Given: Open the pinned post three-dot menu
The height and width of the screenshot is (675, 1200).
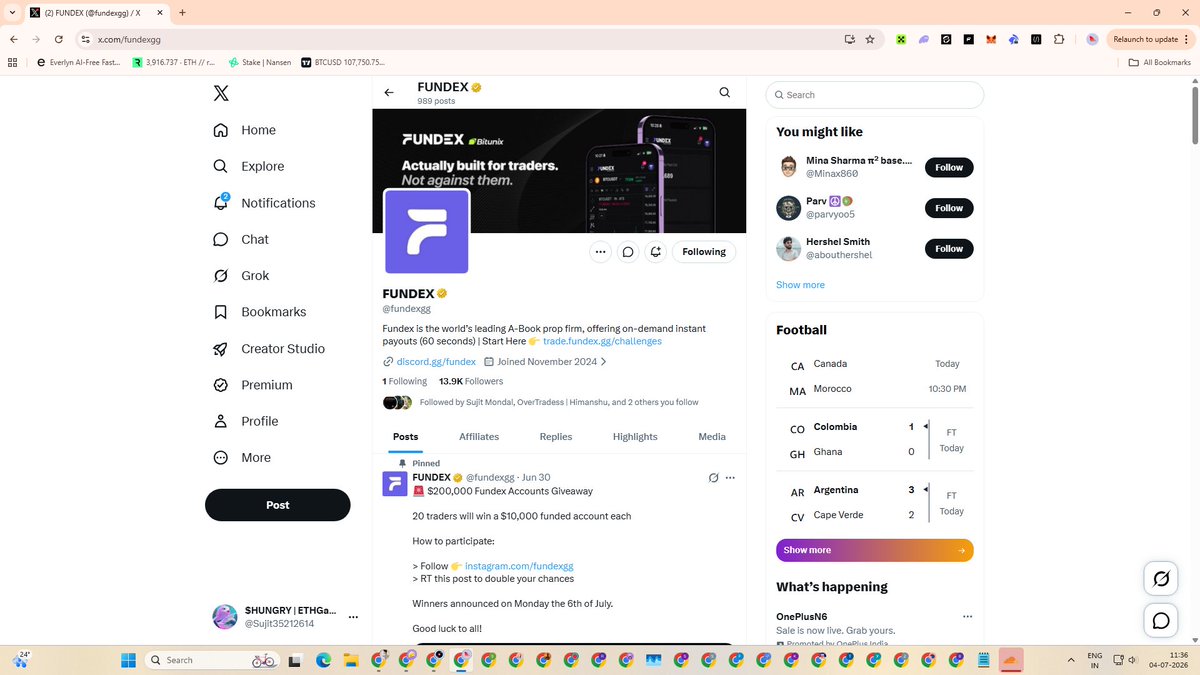Looking at the screenshot, I should click(730, 478).
